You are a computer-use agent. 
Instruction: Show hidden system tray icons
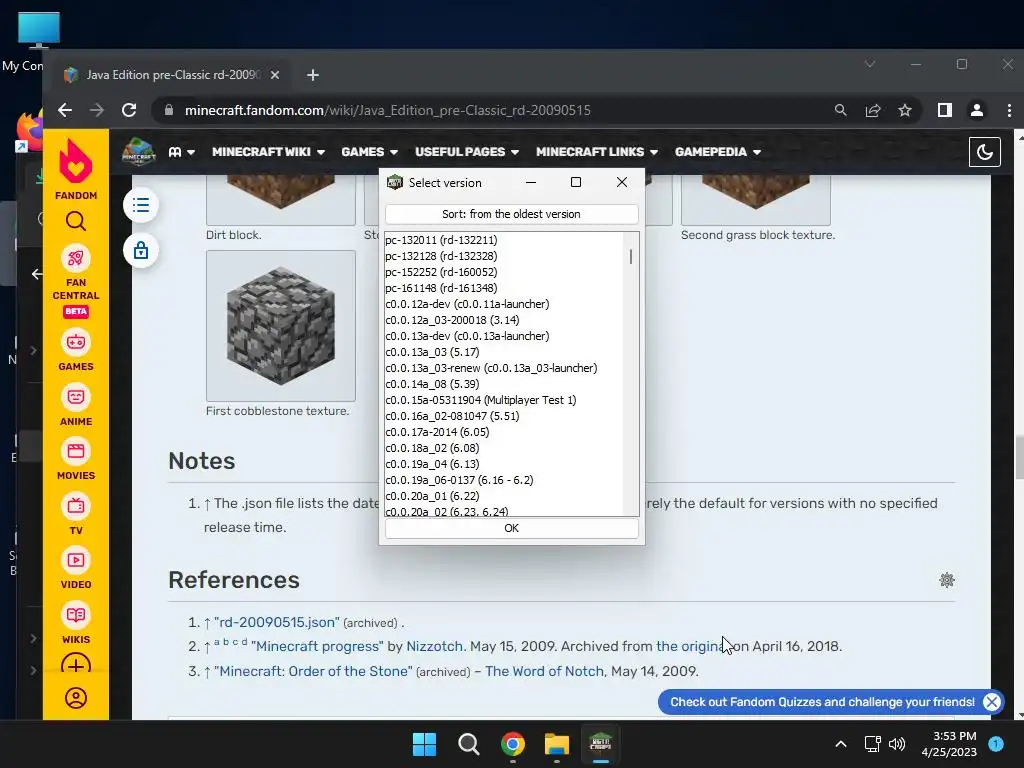[x=841, y=744]
